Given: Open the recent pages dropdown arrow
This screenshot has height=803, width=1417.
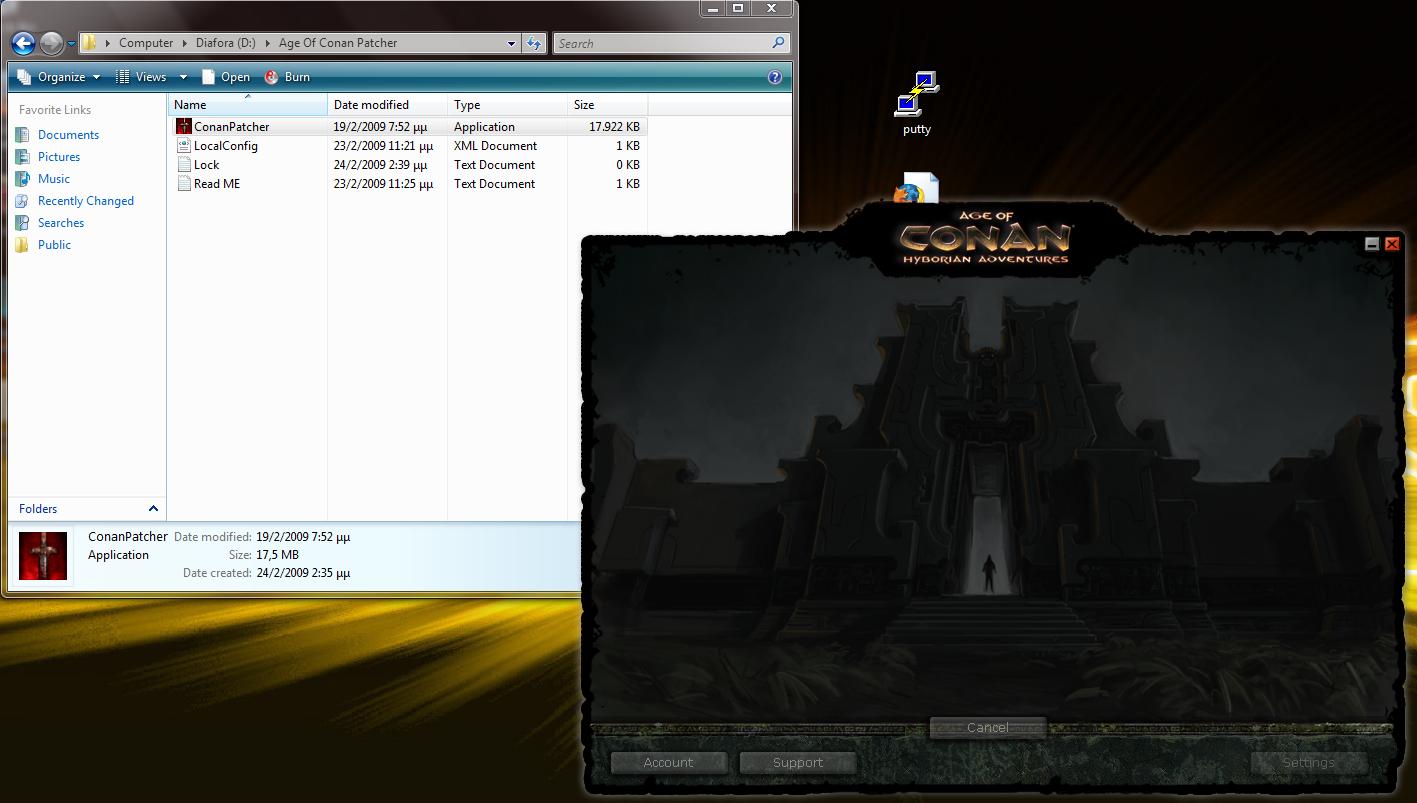Looking at the screenshot, I should tap(71, 44).
